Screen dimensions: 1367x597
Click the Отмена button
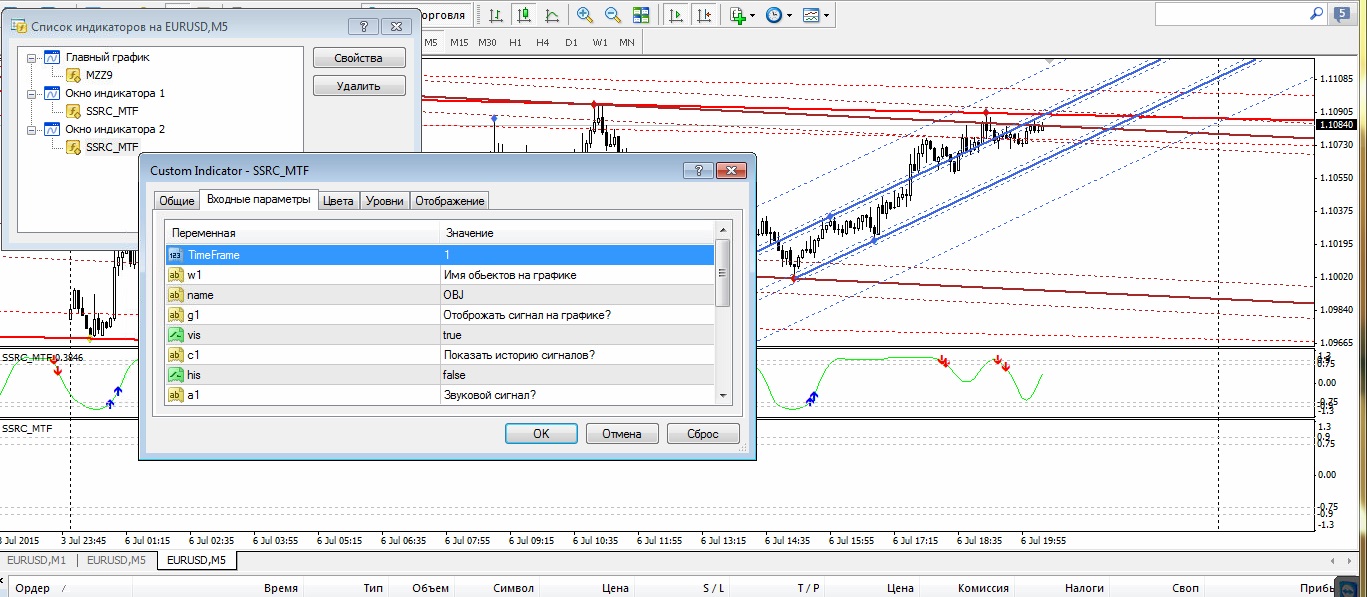point(622,434)
